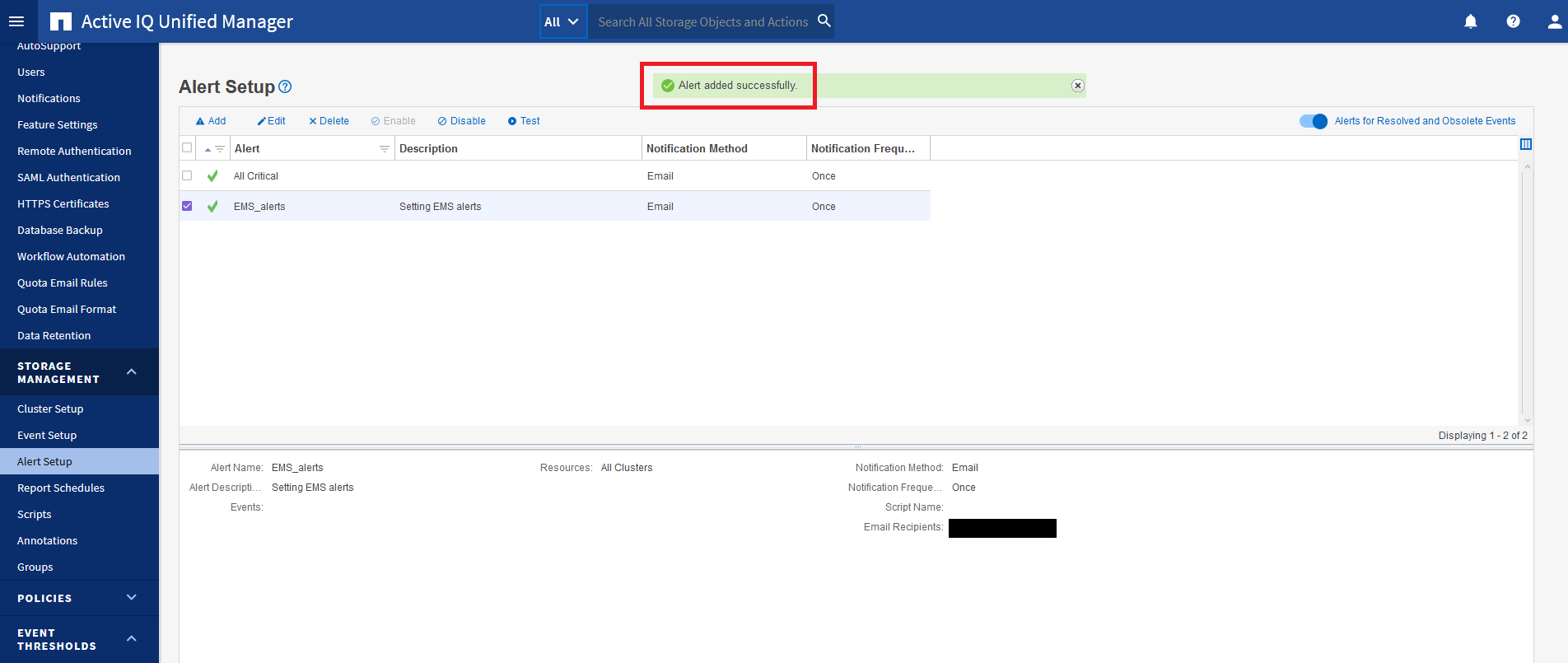Select the All Critical alert name
Image resolution: width=1568 pixels, height=663 pixels.
[x=256, y=176]
